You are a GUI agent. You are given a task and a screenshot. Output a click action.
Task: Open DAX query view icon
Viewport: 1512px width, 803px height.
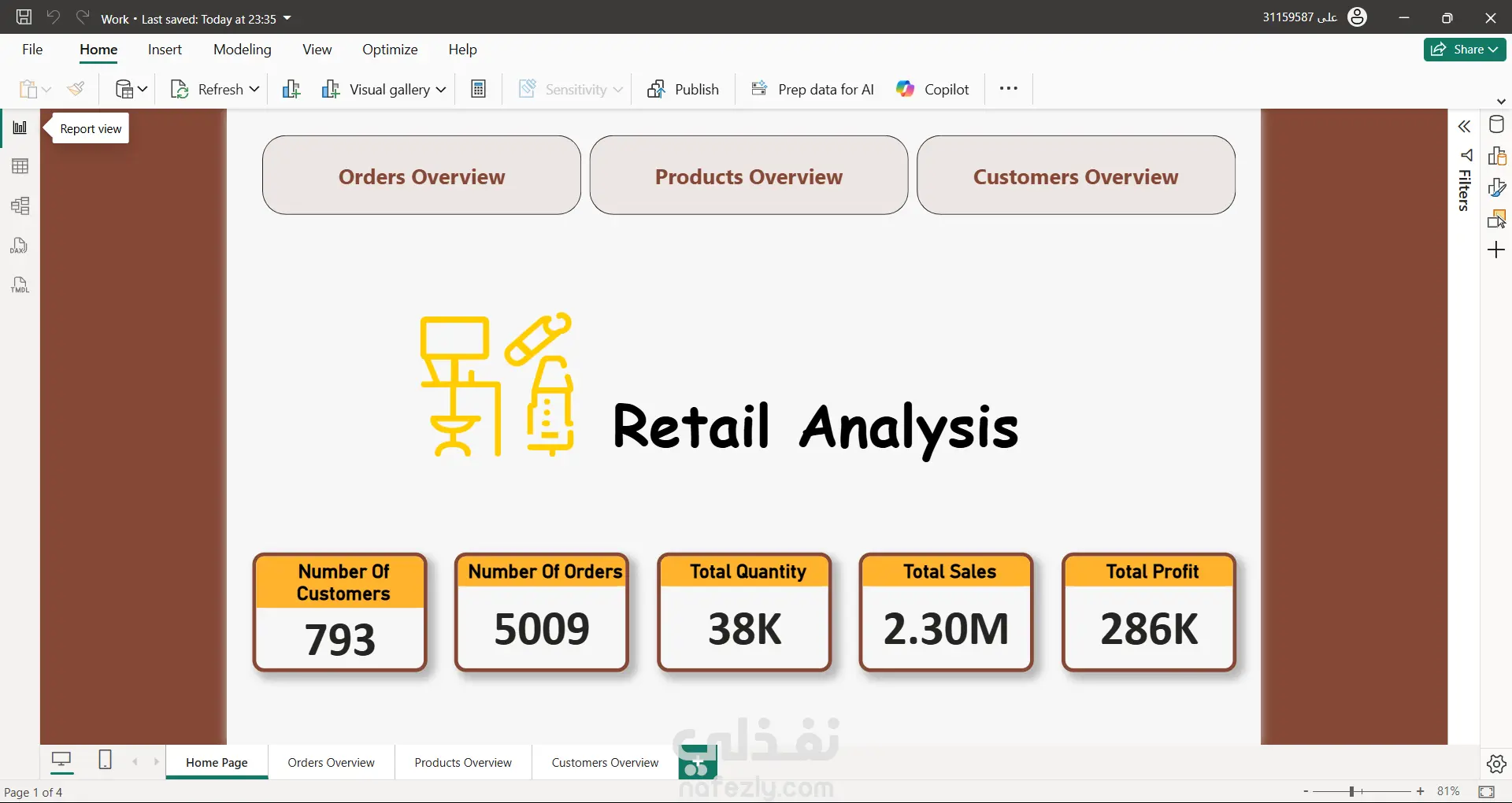(x=20, y=246)
